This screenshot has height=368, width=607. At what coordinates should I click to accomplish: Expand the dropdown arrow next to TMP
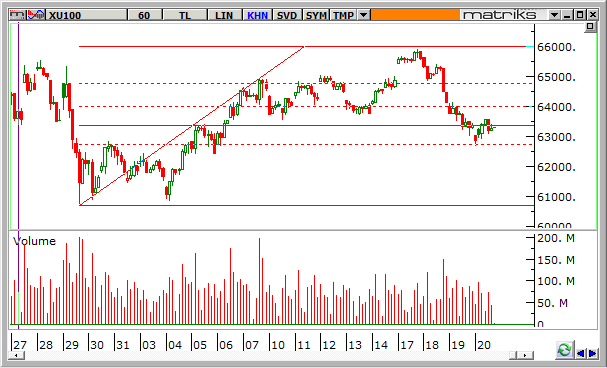click(363, 15)
